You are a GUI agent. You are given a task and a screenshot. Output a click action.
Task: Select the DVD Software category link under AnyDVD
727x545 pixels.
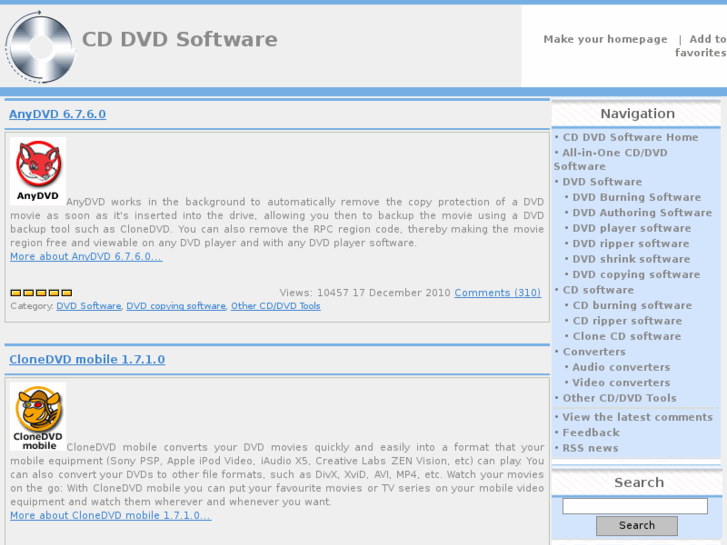click(89, 306)
